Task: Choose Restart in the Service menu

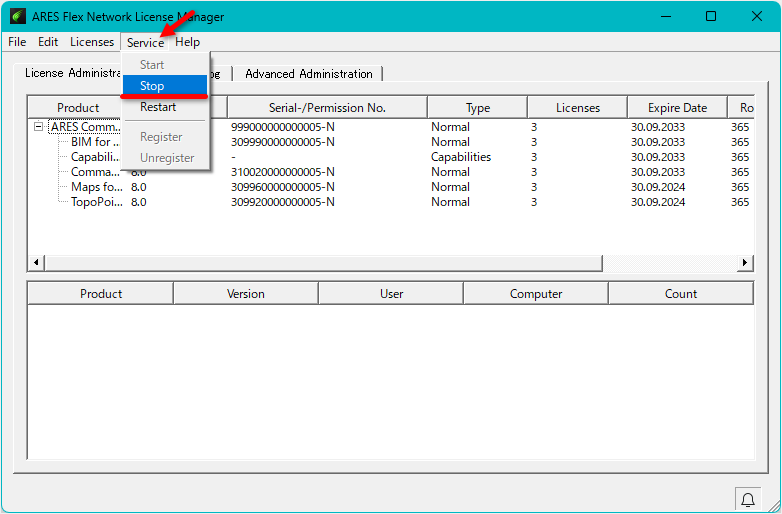Action: click(165, 107)
